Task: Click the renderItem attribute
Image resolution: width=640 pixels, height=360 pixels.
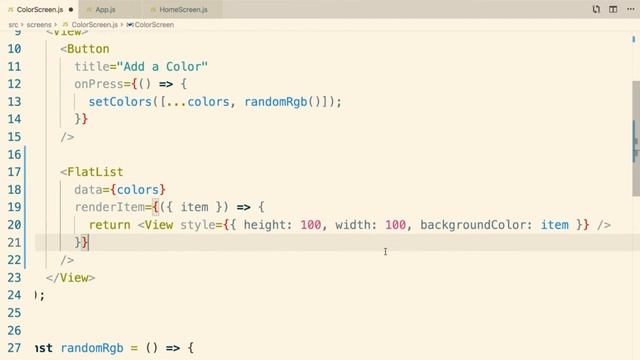Action: coord(109,207)
